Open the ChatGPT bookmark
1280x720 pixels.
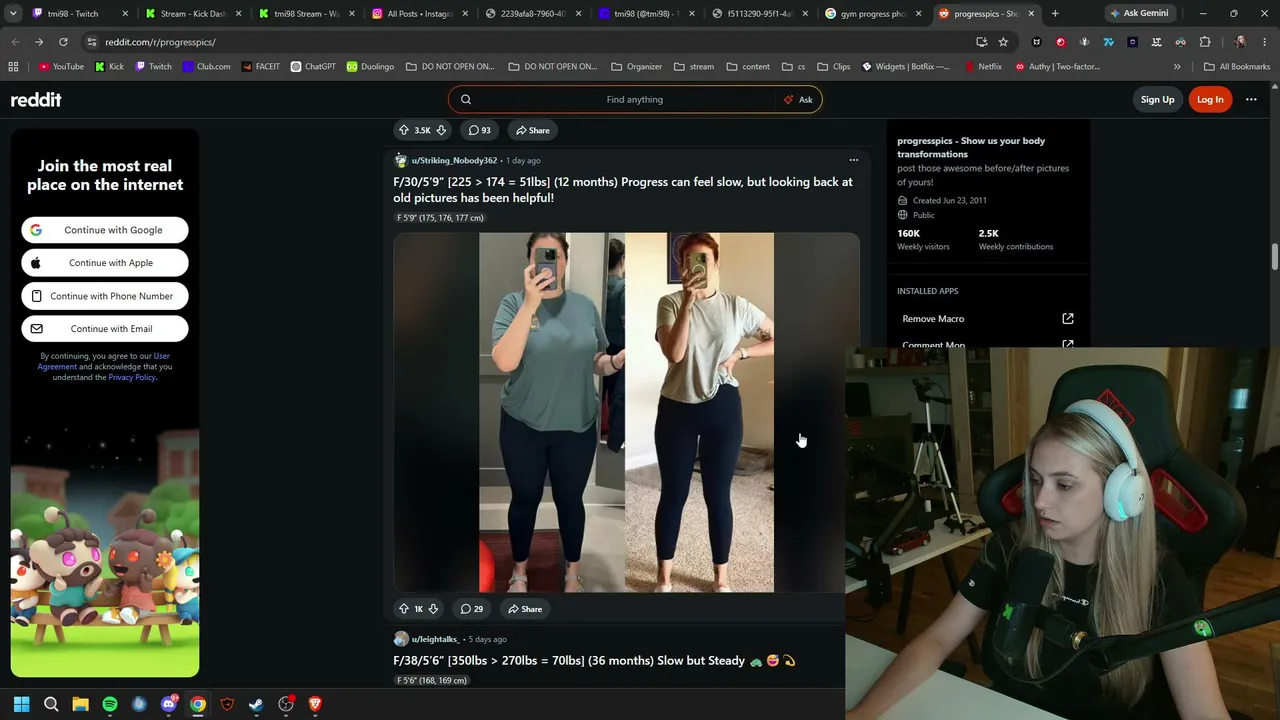coord(313,67)
